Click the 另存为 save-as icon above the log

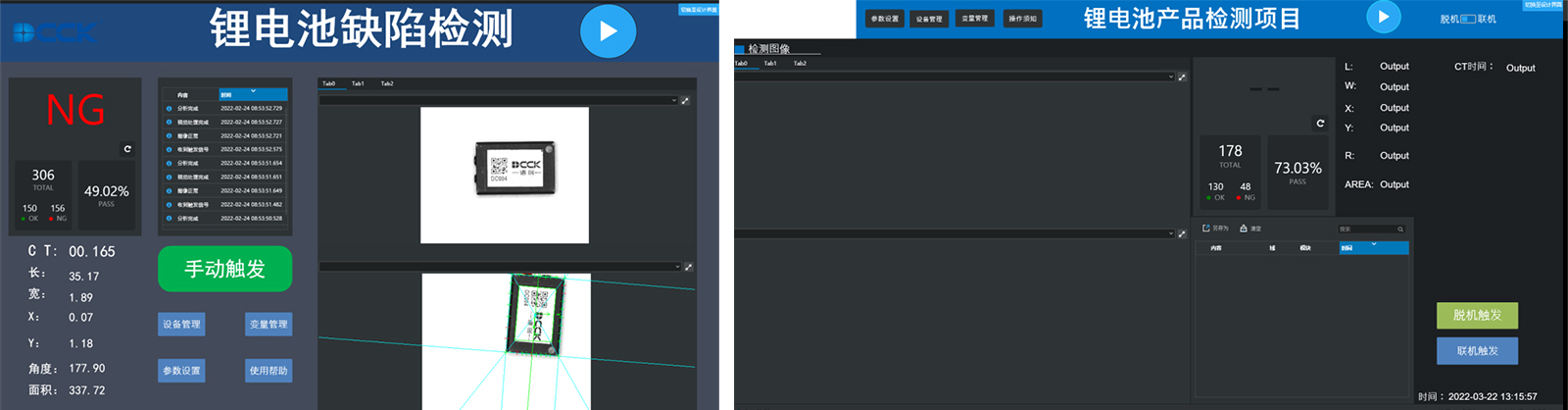[x=1206, y=229]
